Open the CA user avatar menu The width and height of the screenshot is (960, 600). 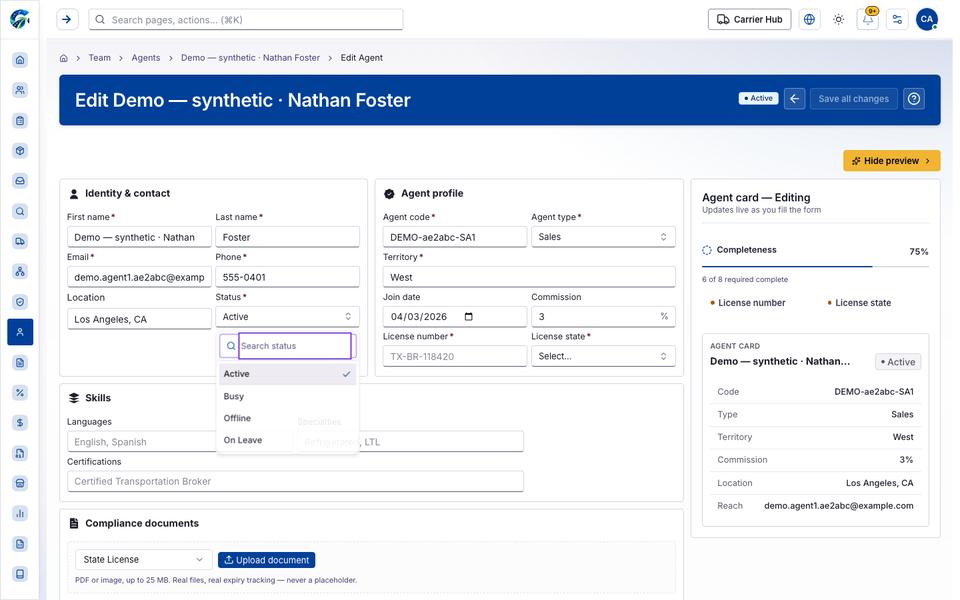927,20
